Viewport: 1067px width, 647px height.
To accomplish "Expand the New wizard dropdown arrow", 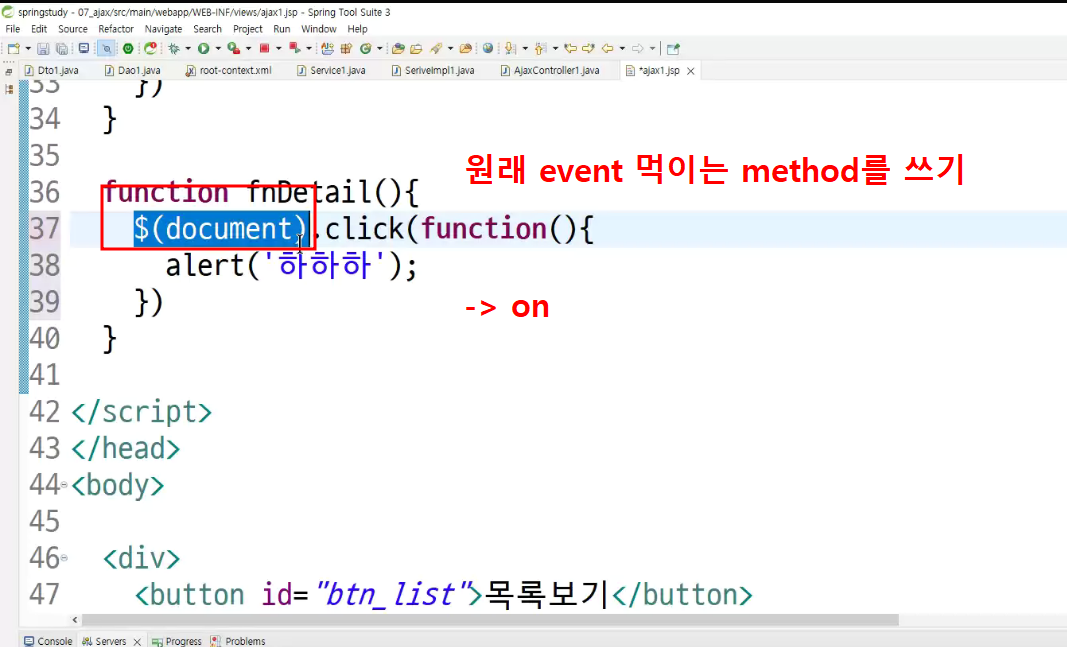I will pyautogui.click(x=28, y=48).
